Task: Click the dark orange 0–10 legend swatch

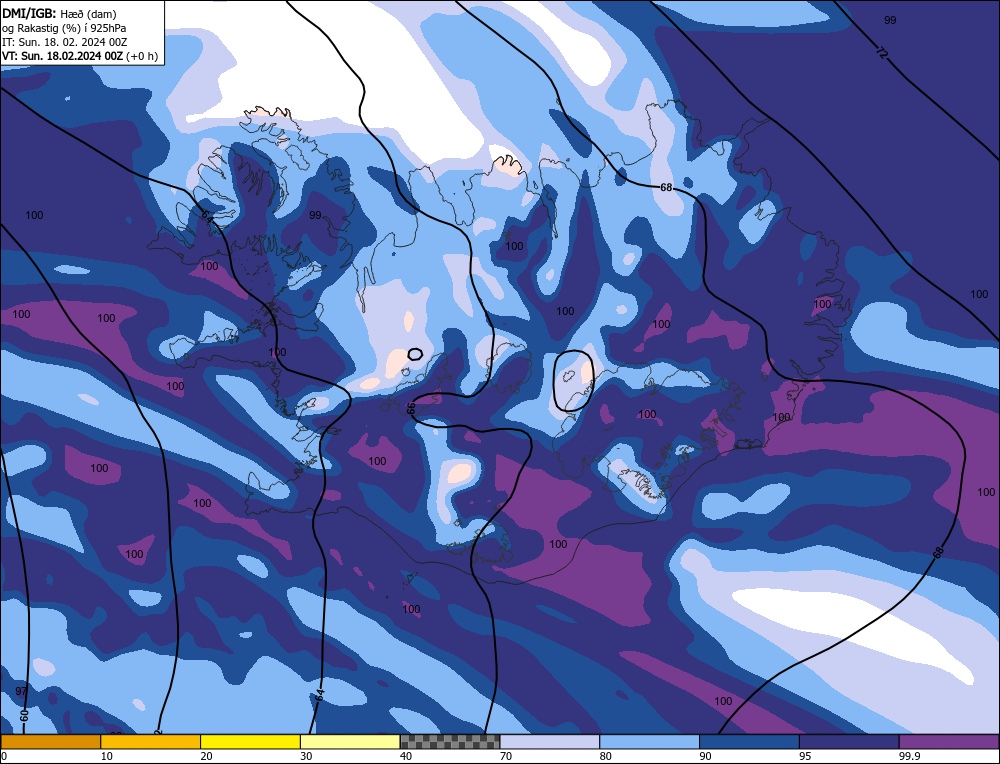Action: (x=50, y=741)
